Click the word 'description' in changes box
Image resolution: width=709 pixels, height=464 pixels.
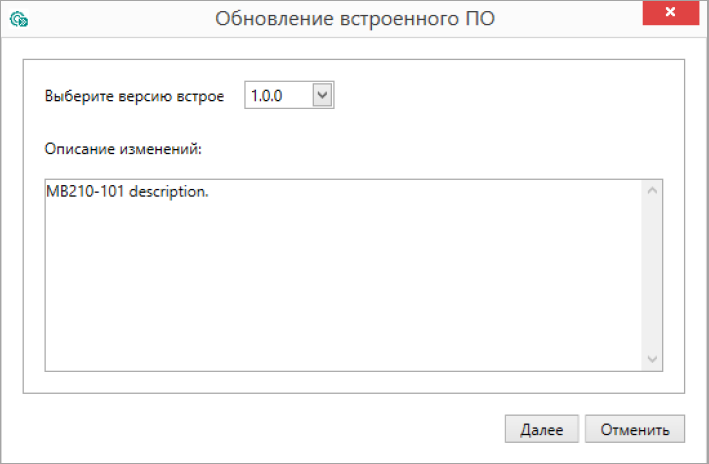coord(167,192)
